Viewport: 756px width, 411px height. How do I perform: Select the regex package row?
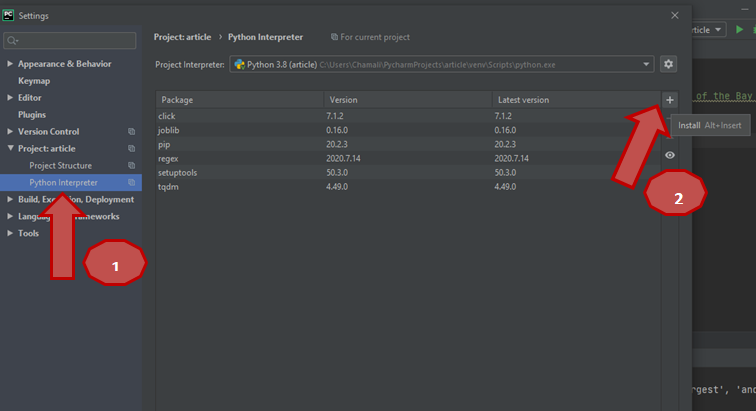click(x=408, y=158)
